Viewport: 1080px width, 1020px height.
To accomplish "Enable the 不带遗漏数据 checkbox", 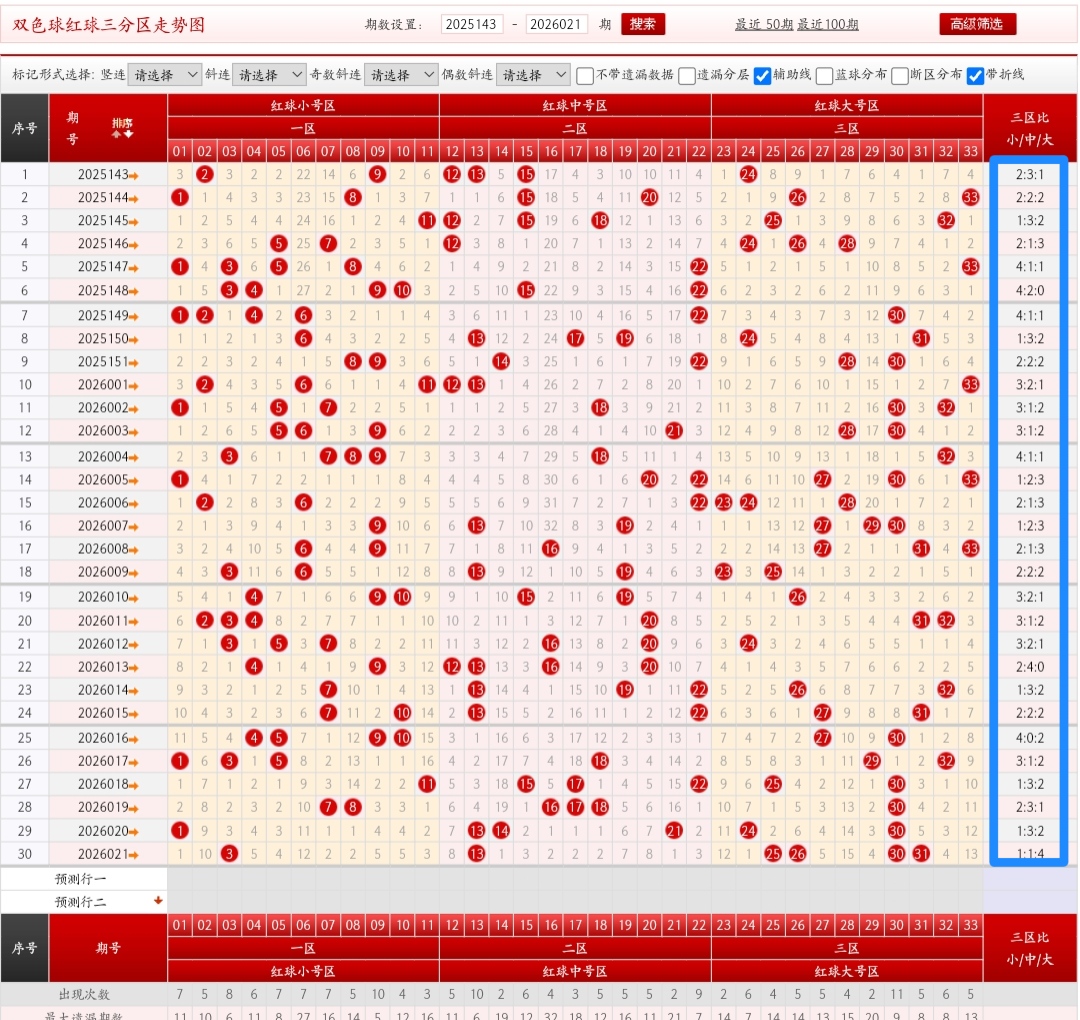I will (x=585, y=75).
